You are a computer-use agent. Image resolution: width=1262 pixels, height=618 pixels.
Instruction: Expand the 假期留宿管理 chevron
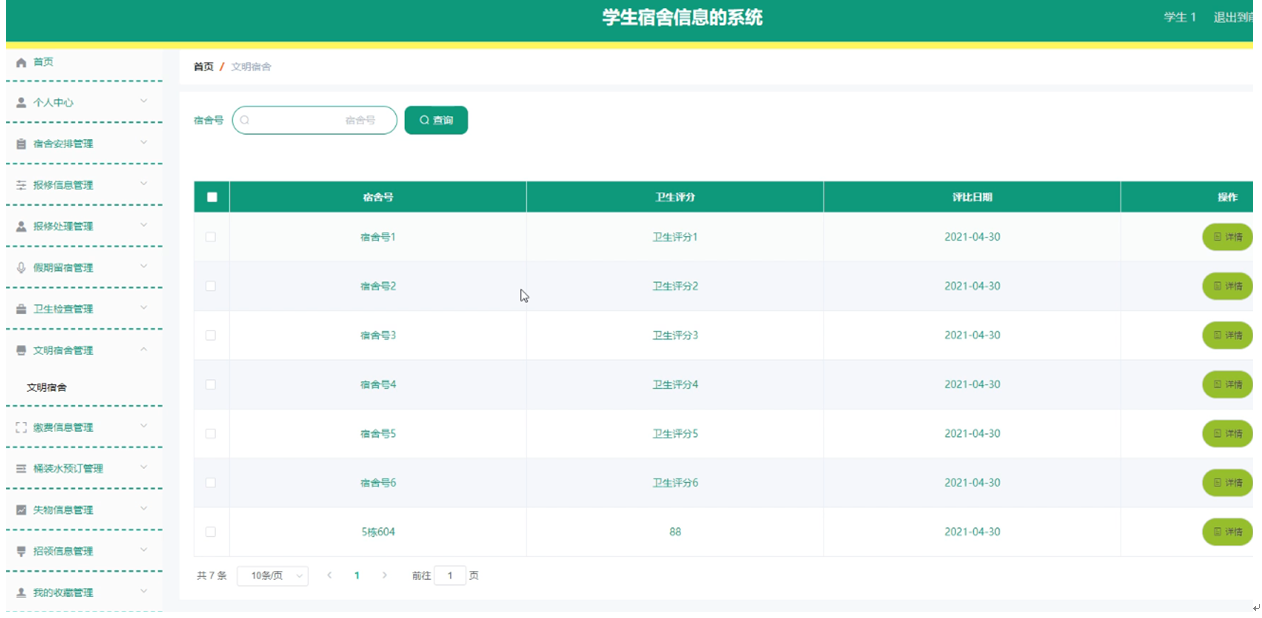pos(144,267)
